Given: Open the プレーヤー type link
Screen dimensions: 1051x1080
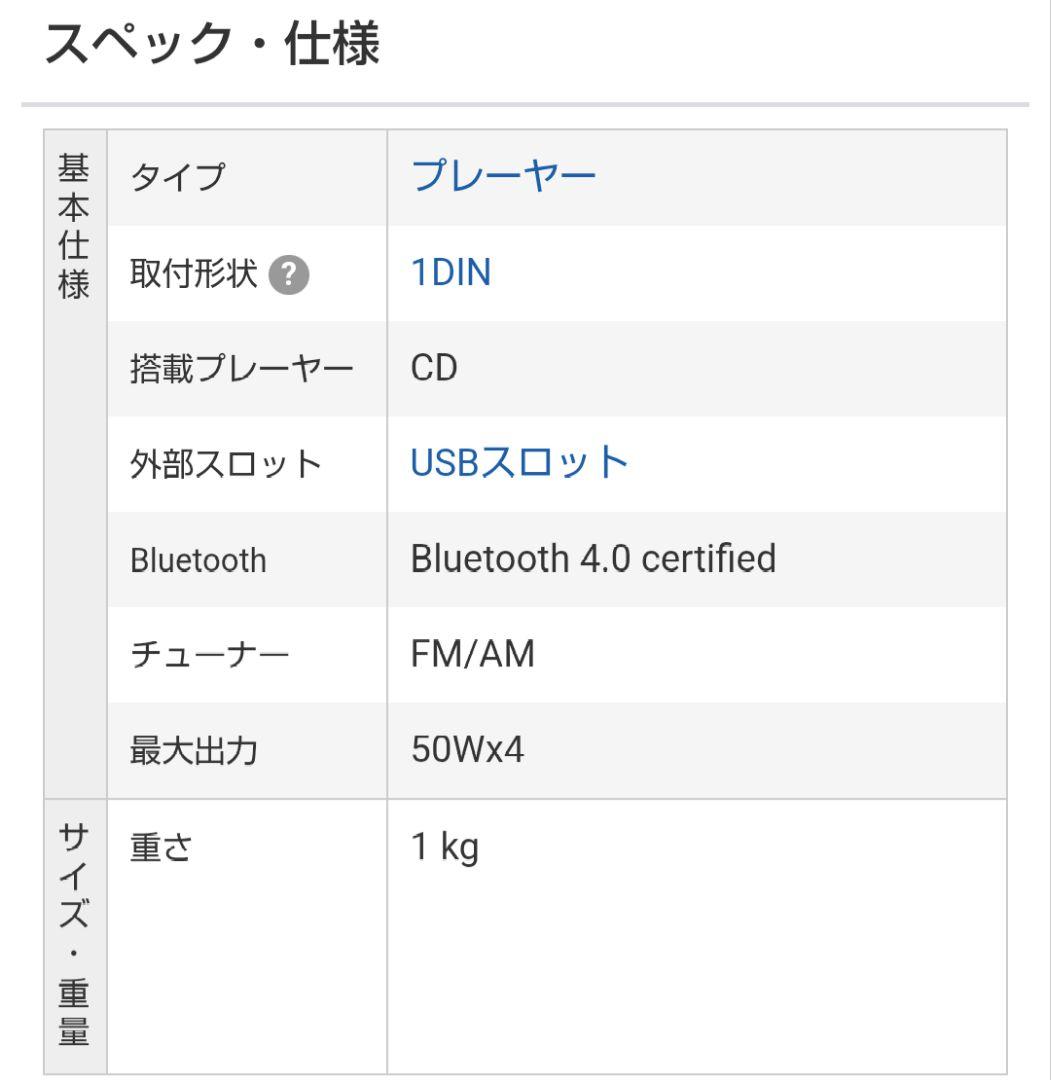Looking at the screenshot, I should [x=503, y=178].
